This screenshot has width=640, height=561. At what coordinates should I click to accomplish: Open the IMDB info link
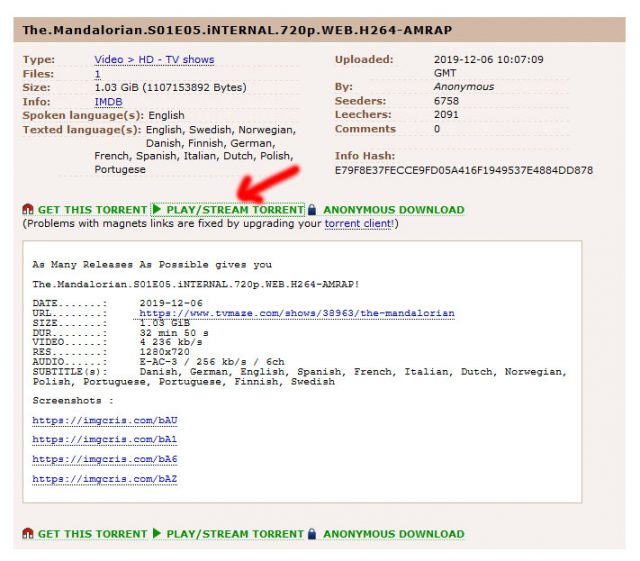[108, 102]
